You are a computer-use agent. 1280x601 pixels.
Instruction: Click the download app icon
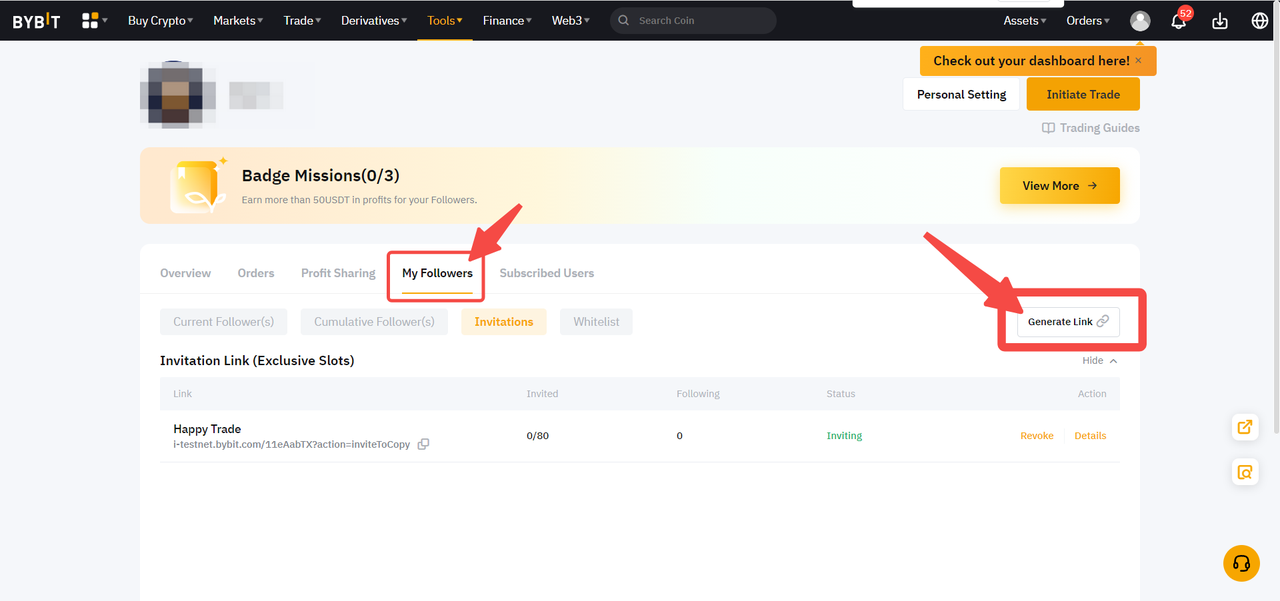pyautogui.click(x=1219, y=21)
